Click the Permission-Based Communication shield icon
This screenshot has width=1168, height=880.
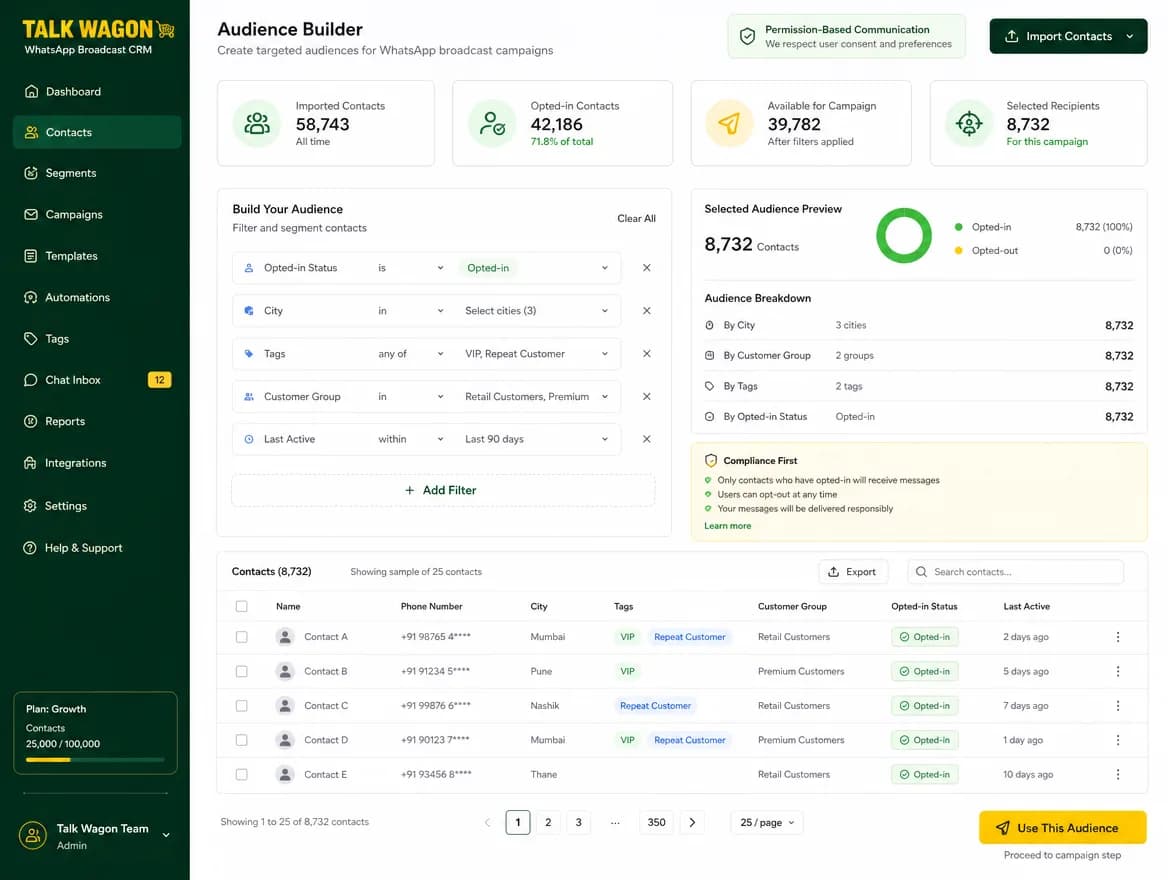(747, 36)
